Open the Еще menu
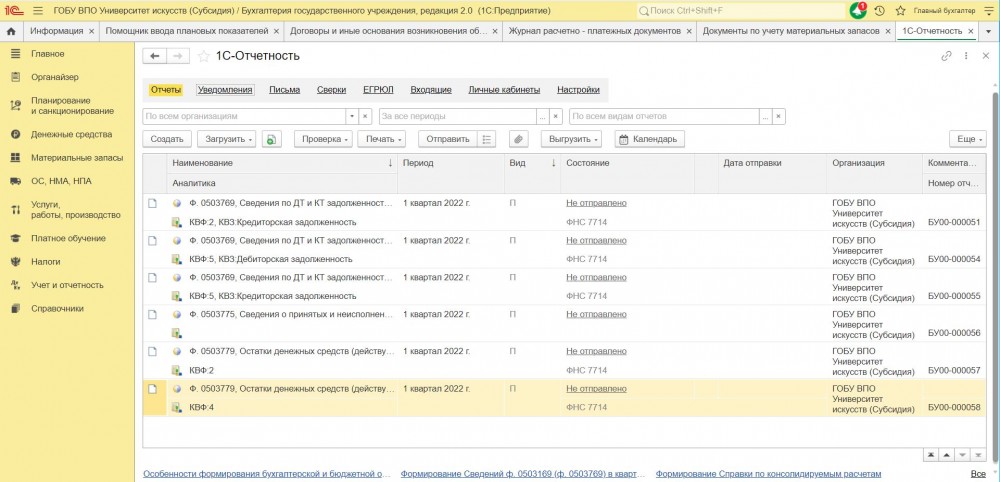Viewport: 1000px width, 482px height. (967, 139)
